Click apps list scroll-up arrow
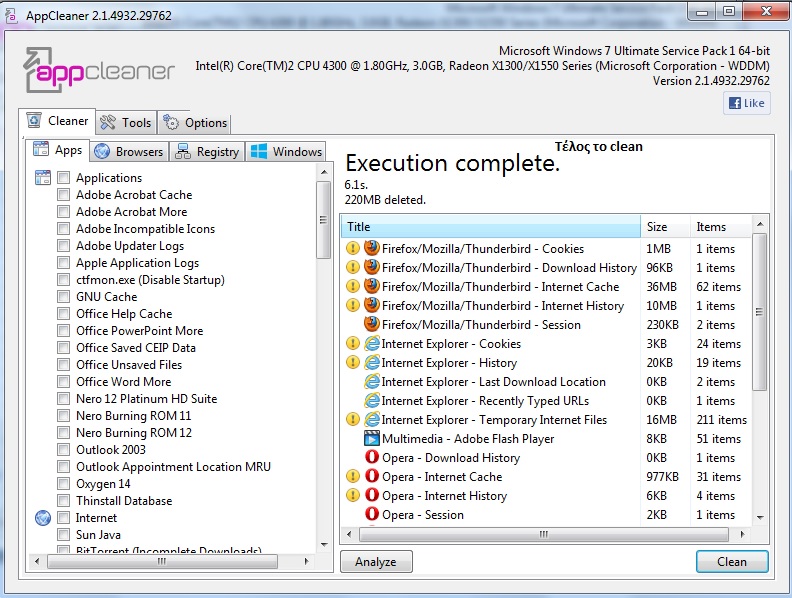This screenshot has height=598, width=792. pyautogui.click(x=324, y=172)
